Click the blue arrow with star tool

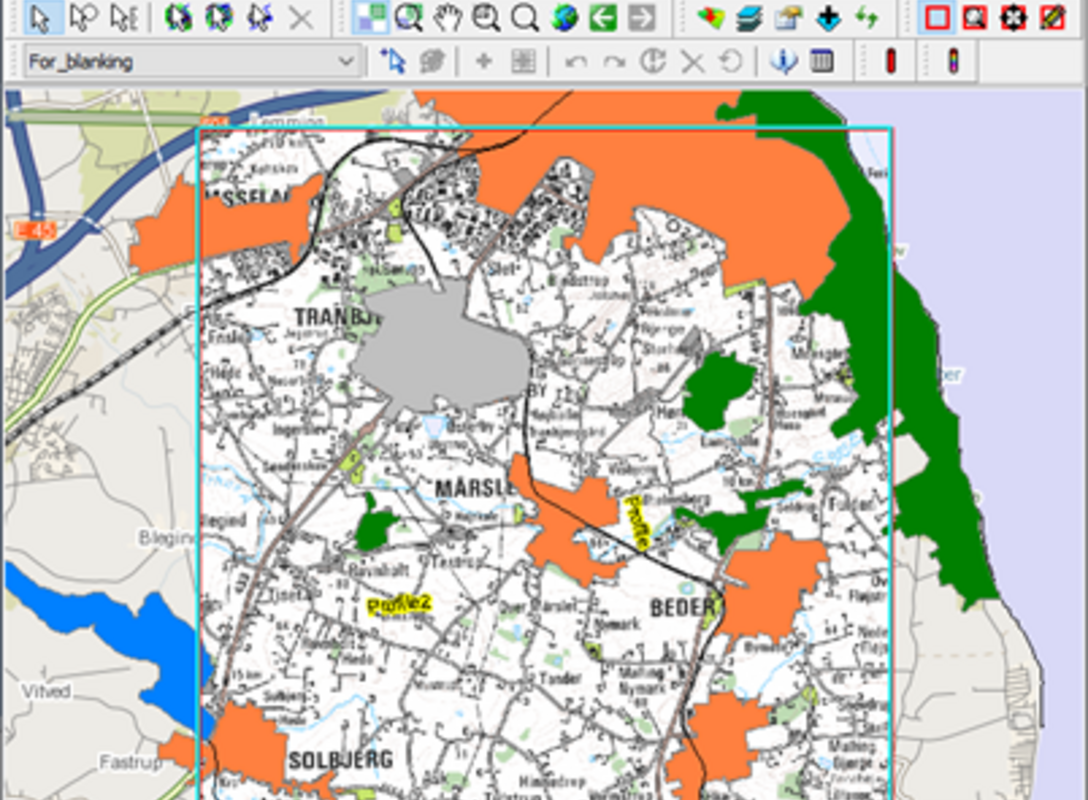coord(393,61)
